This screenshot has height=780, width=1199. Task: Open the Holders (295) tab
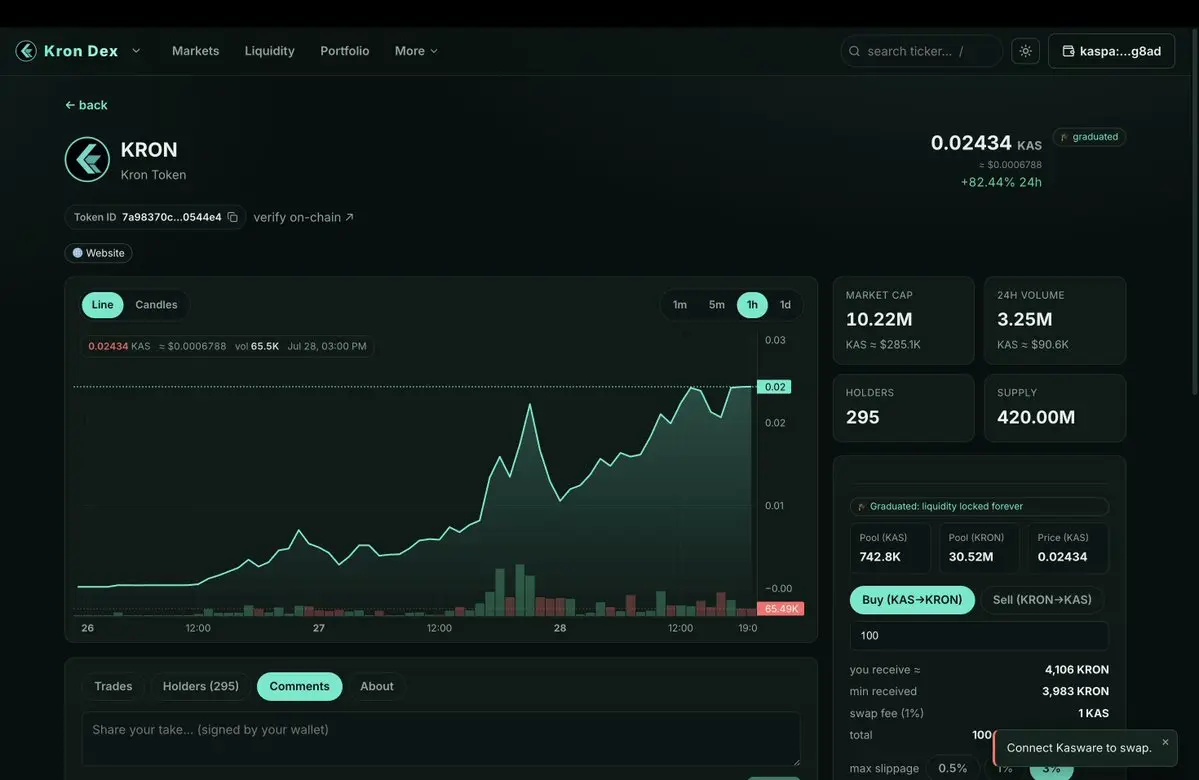[200, 687]
